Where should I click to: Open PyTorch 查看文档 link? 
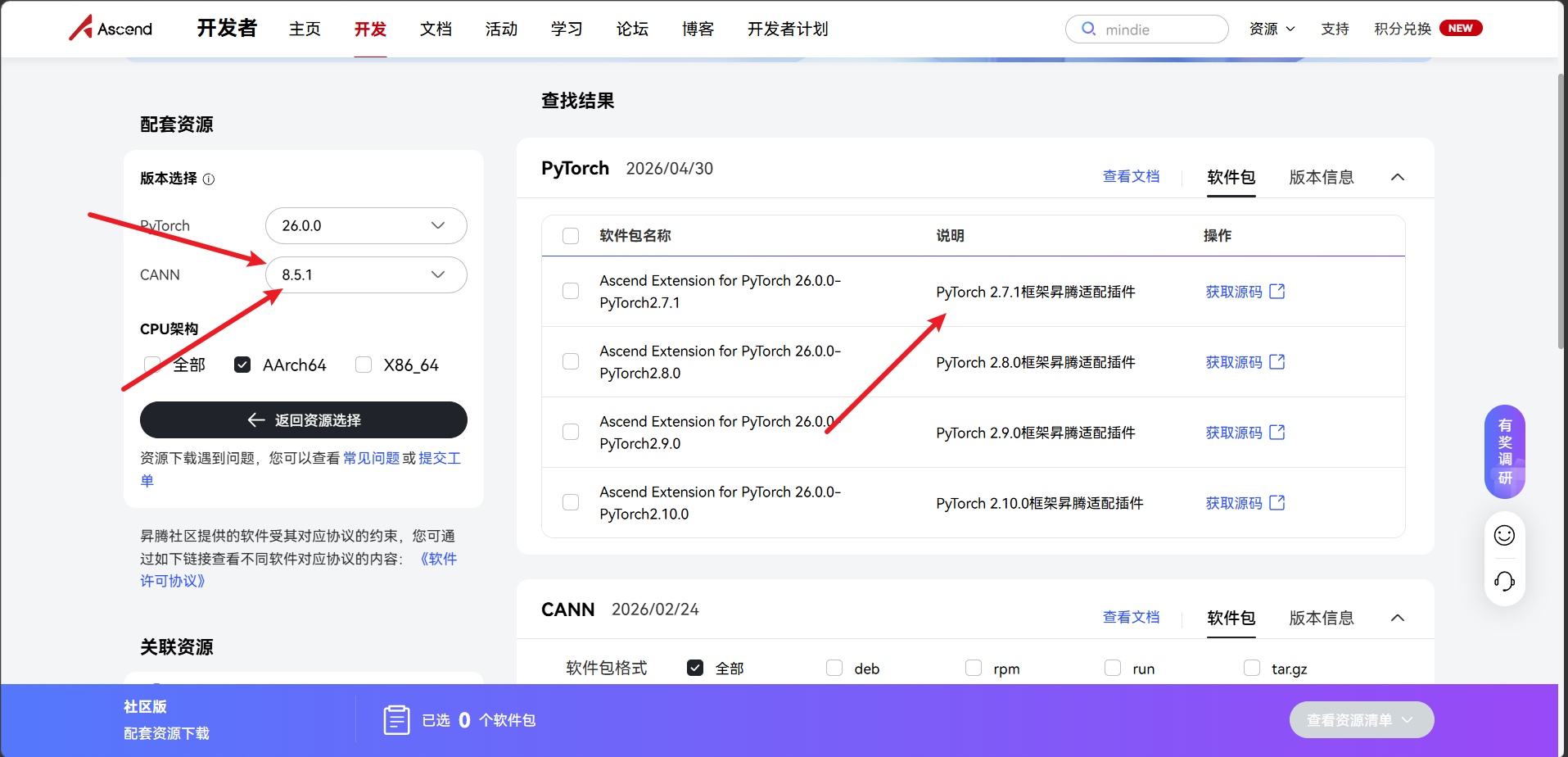pyautogui.click(x=1131, y=176)
